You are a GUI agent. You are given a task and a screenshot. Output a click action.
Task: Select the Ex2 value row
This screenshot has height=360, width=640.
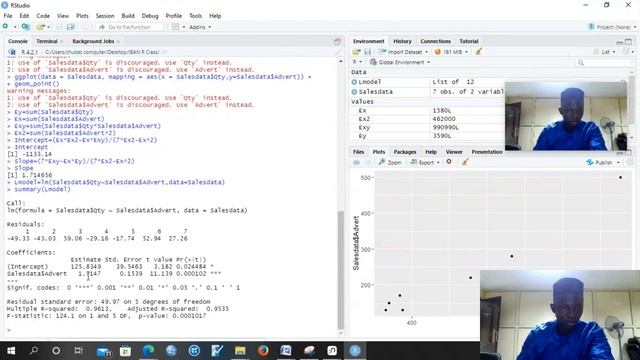click(x=427, y=119)
